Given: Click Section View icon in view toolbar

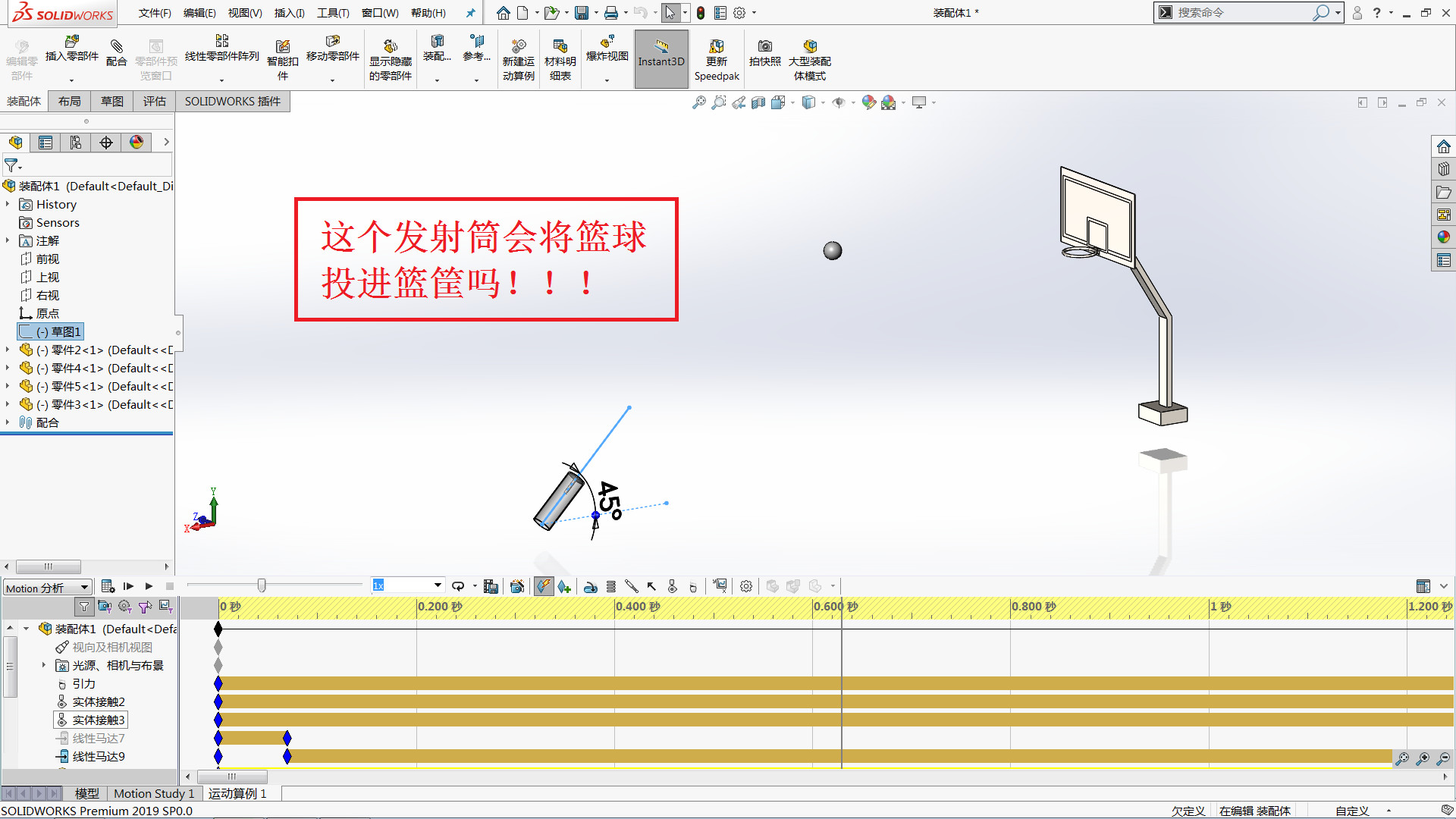Looking at the screenshot, I should pos(758,102).
